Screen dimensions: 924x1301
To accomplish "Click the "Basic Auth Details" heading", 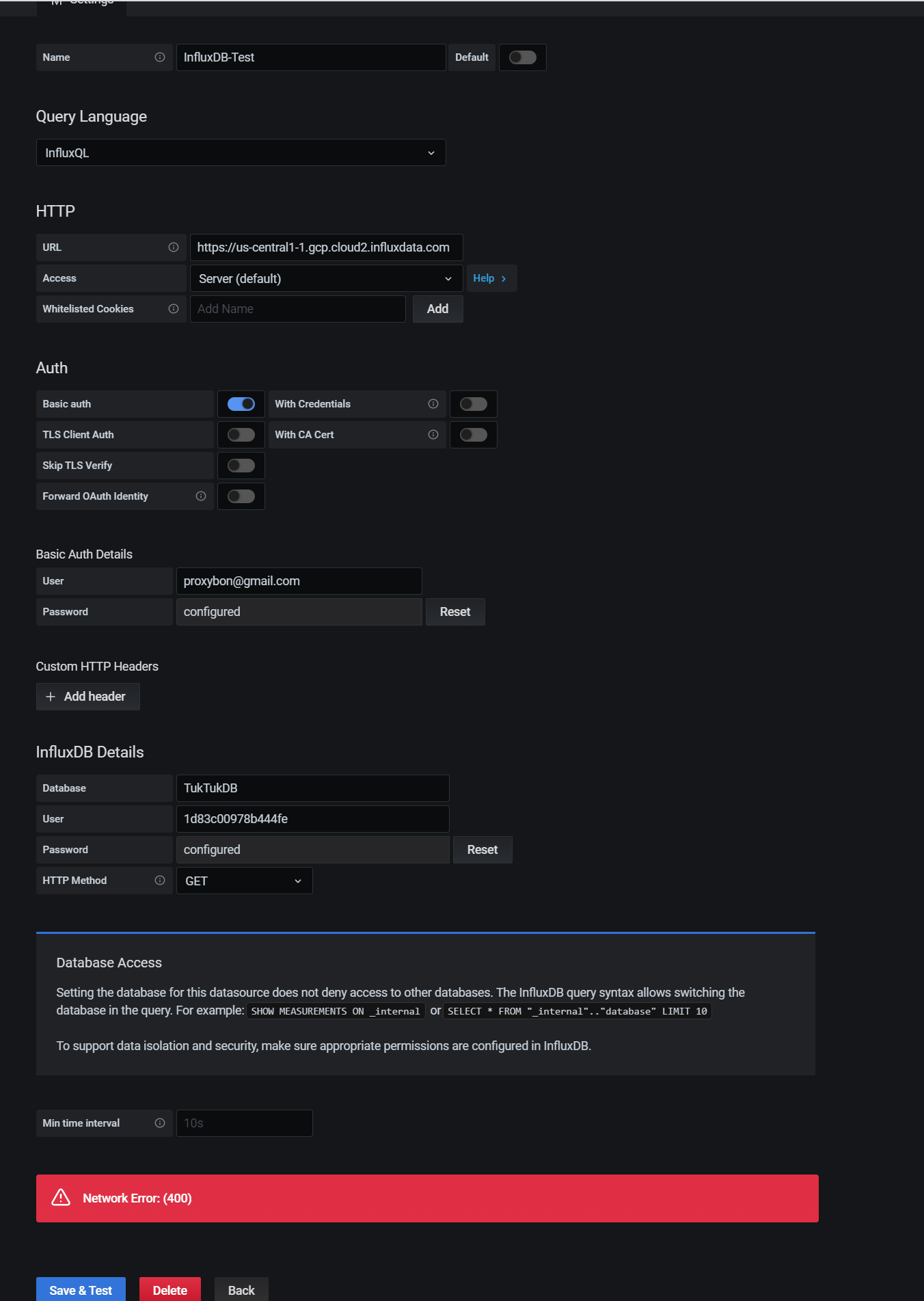I will tap(84, 554).
